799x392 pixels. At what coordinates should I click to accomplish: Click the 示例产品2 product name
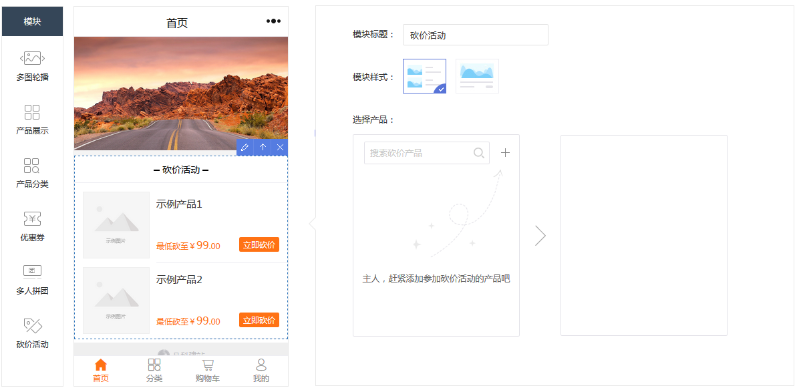tap(179, 280)
